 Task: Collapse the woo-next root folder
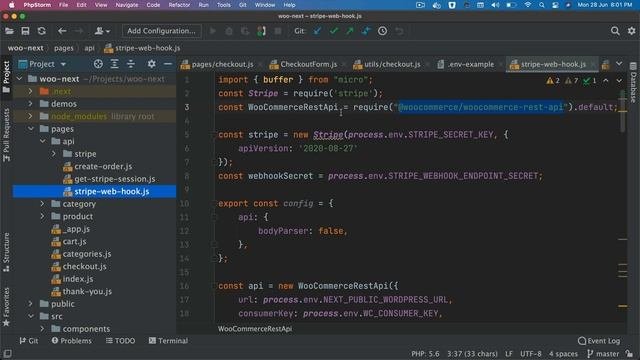pyautogui.click(x=20, y=79)
